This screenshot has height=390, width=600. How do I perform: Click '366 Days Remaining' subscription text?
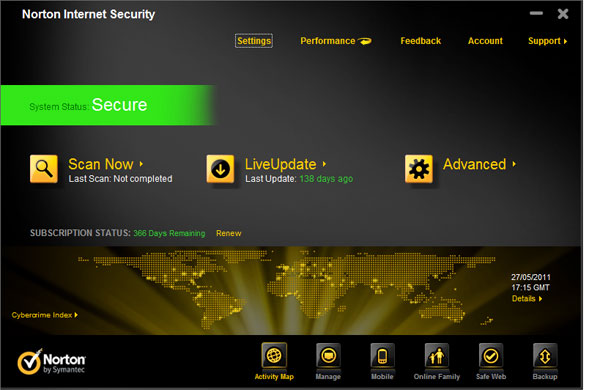pos(169,233)
